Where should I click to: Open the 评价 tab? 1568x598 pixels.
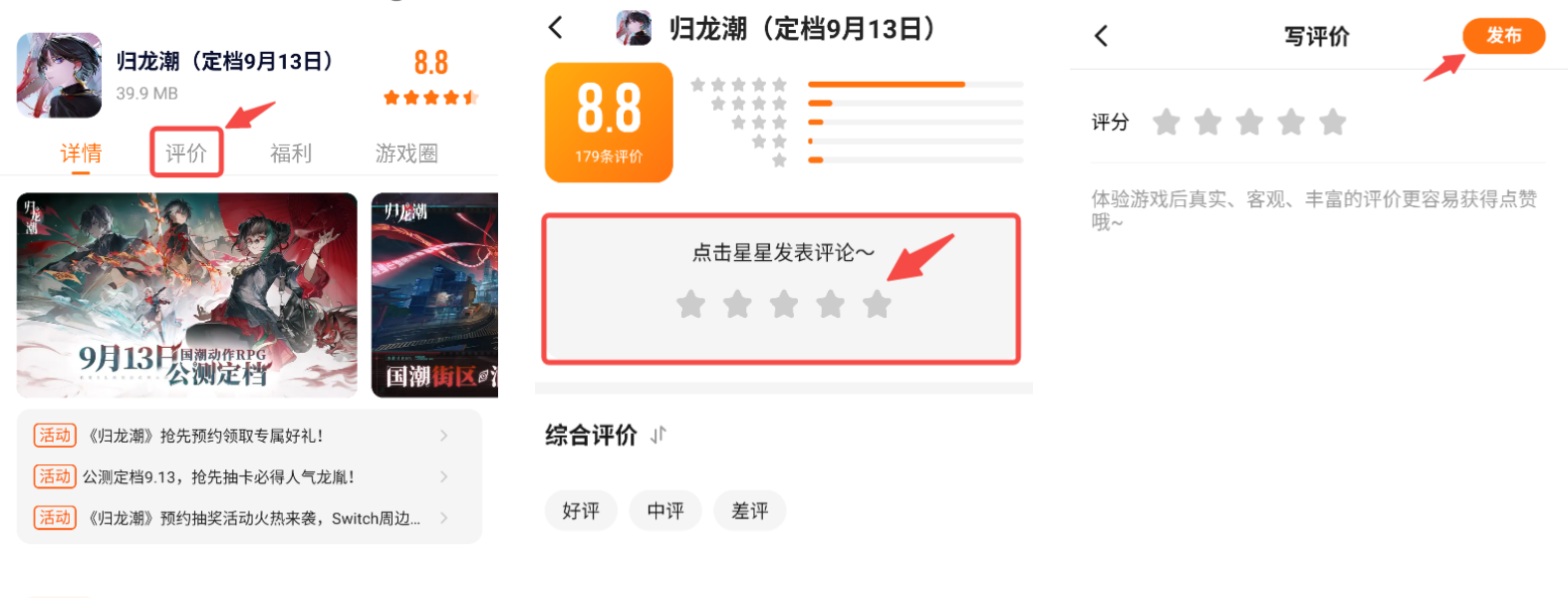click(x=186, y=152)
